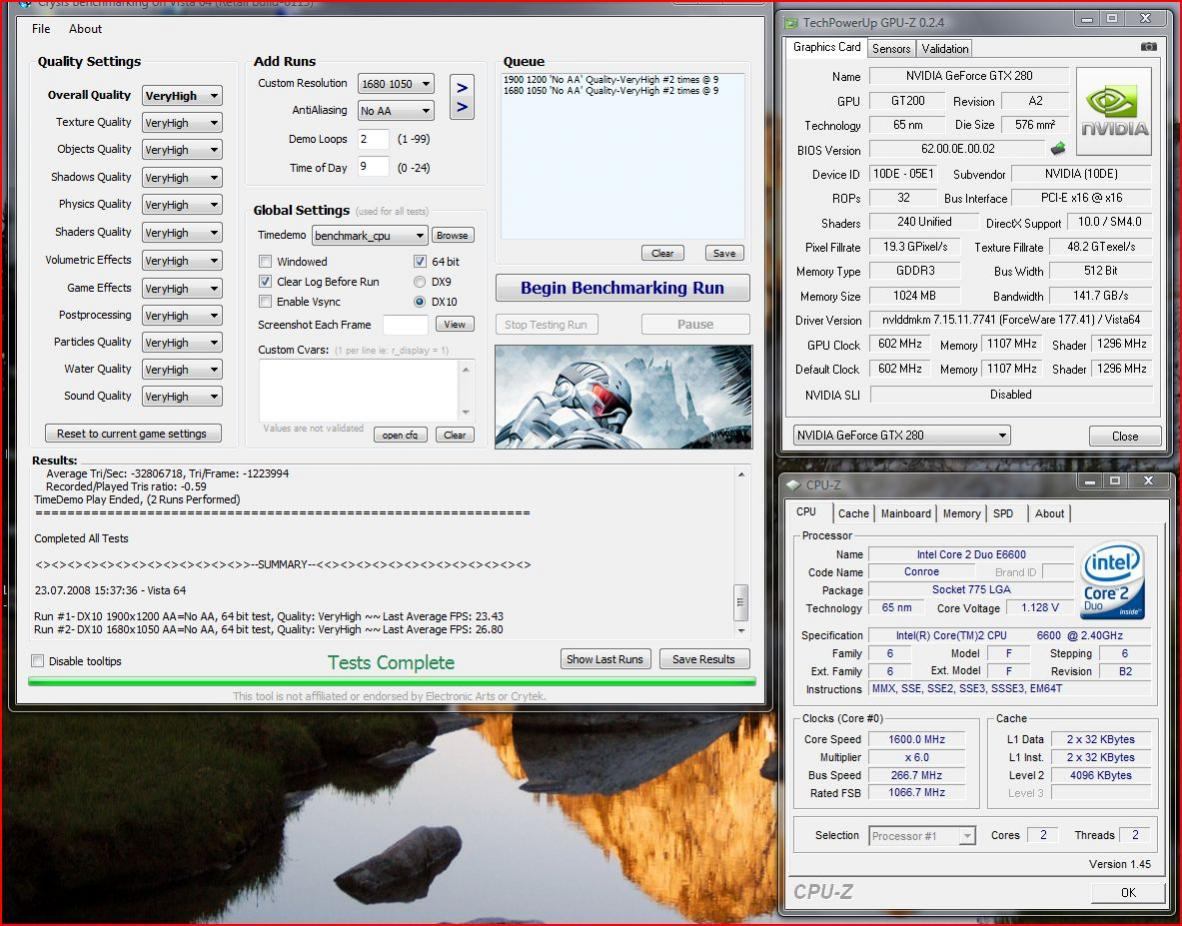The height and width of the screenshot is (926, 1182).
Task: Open the About tab in CPU-Z
Action: (x=1049, y=514)
